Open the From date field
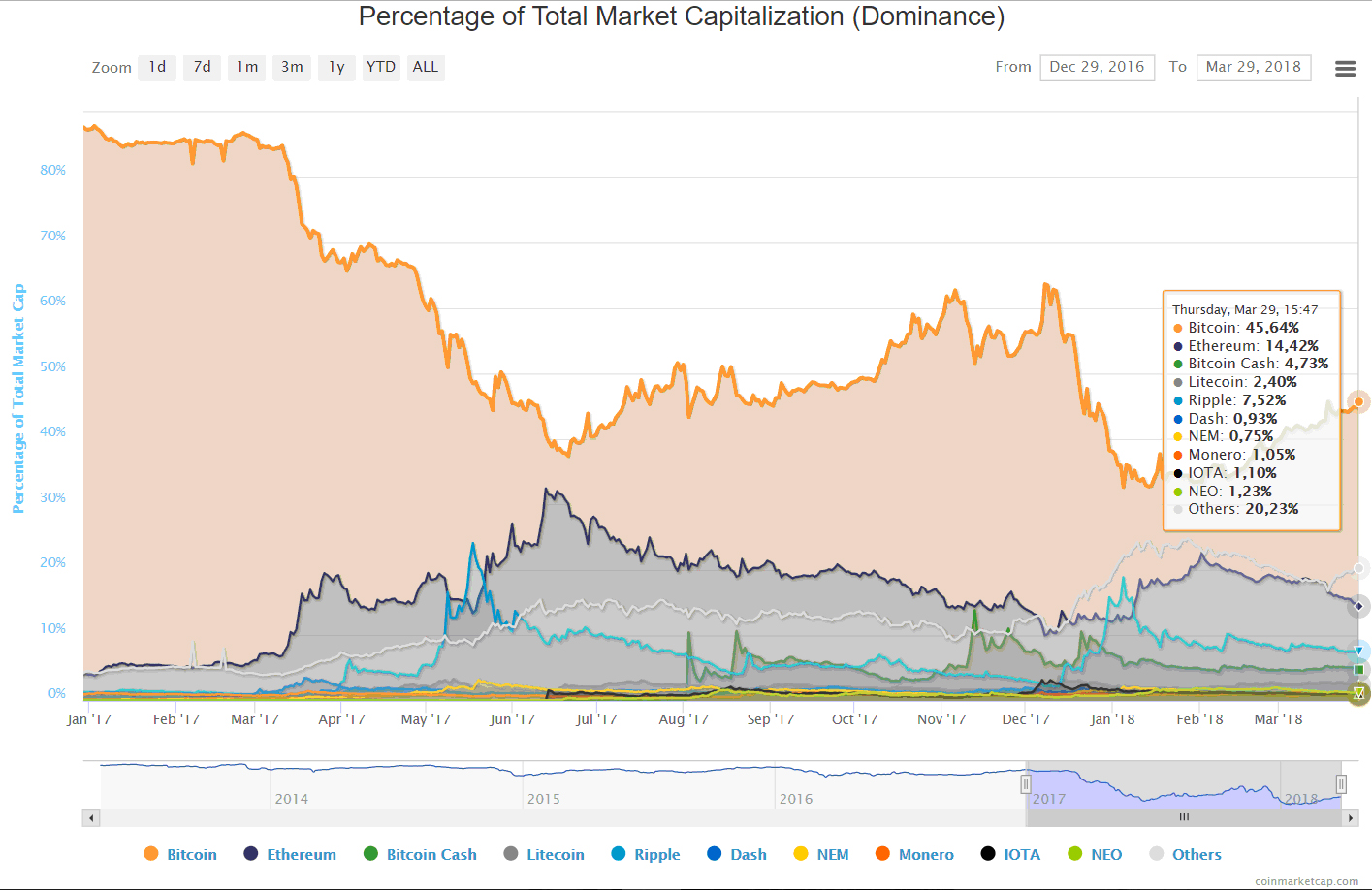The image size is (1372, 890). (x=1097, y=67)
